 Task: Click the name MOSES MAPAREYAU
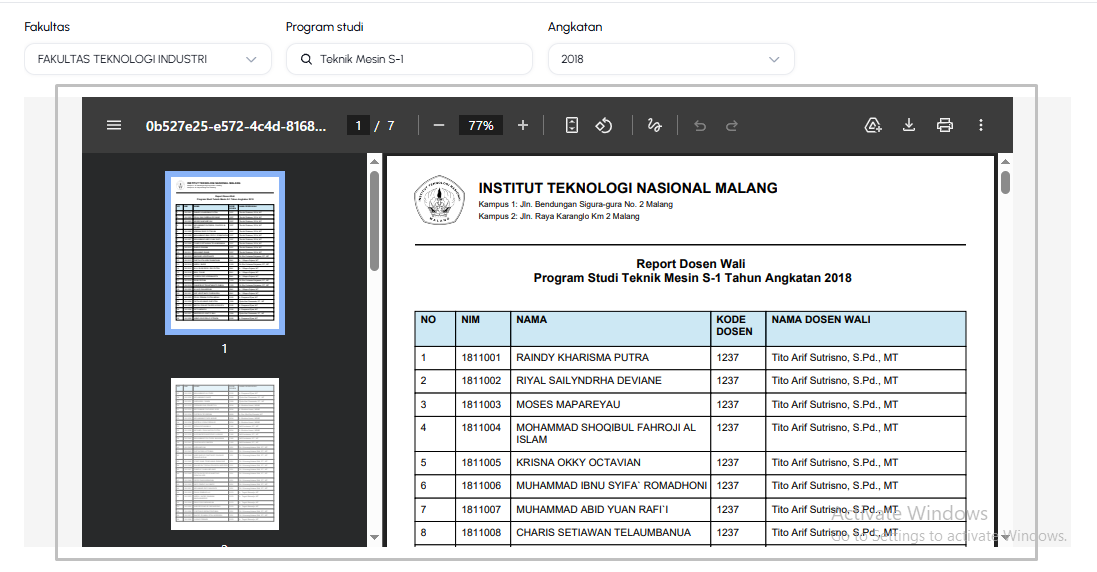(568, 404)
